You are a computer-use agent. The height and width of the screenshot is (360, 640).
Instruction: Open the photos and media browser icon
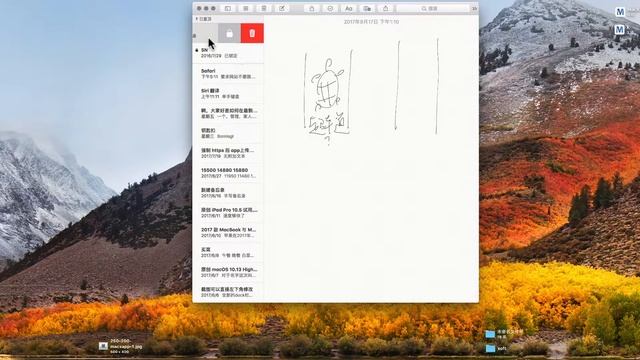367,8
